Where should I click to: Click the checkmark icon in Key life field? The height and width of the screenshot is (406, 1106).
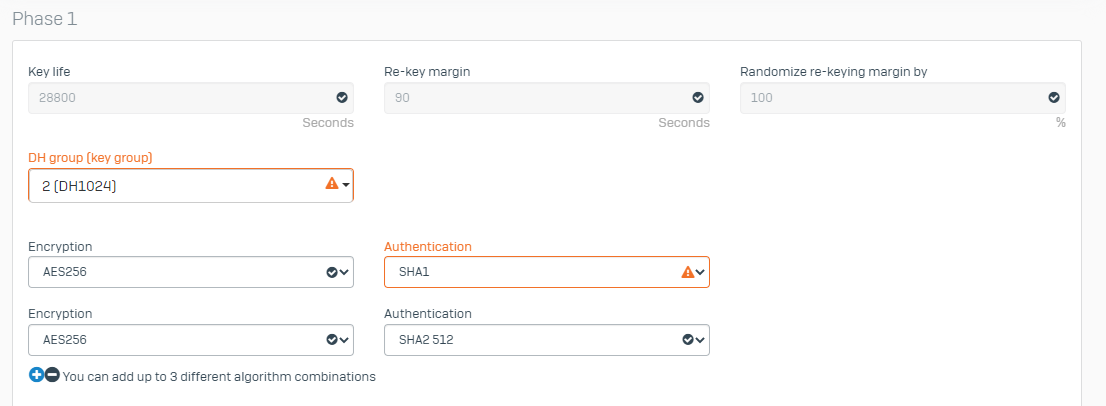point(342,97)
